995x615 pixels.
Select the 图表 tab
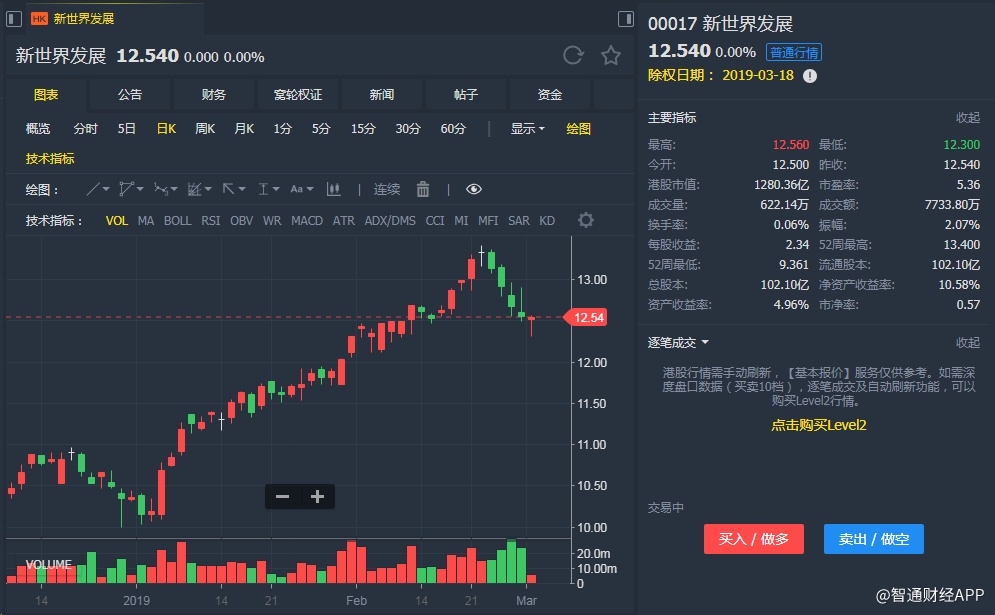tap(46, 95)
